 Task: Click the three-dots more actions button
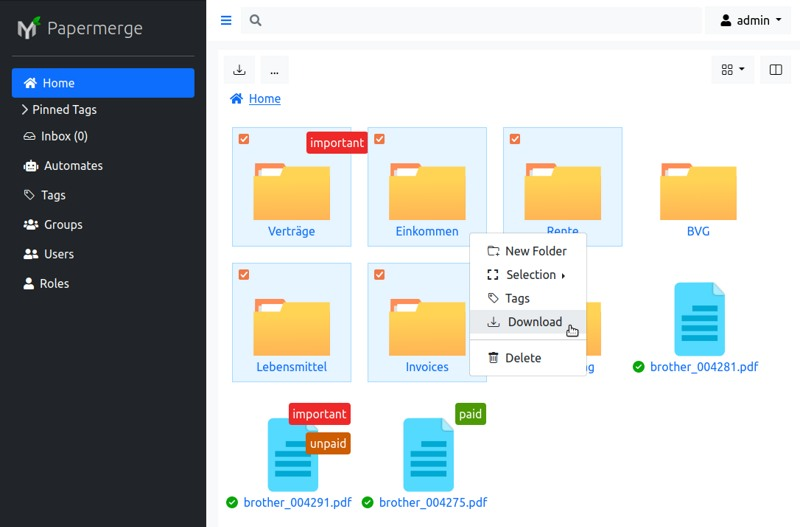pyautogui.click(x=274, y=70)
